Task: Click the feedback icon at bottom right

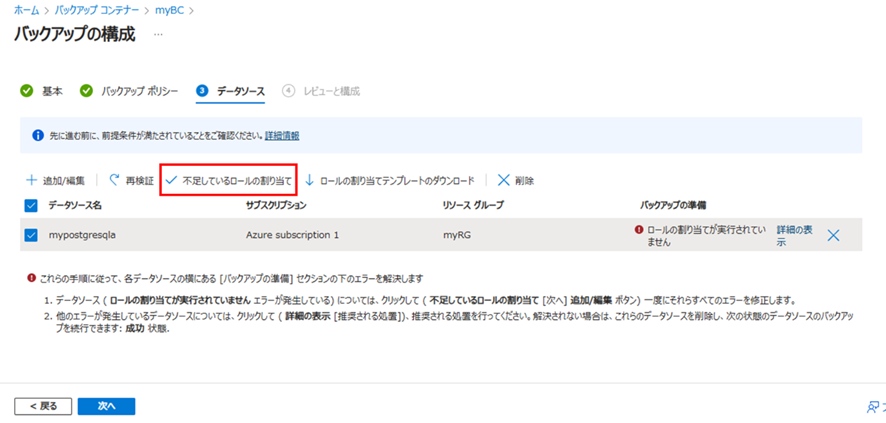Action: pyautogui.click(x=874, y=408)
